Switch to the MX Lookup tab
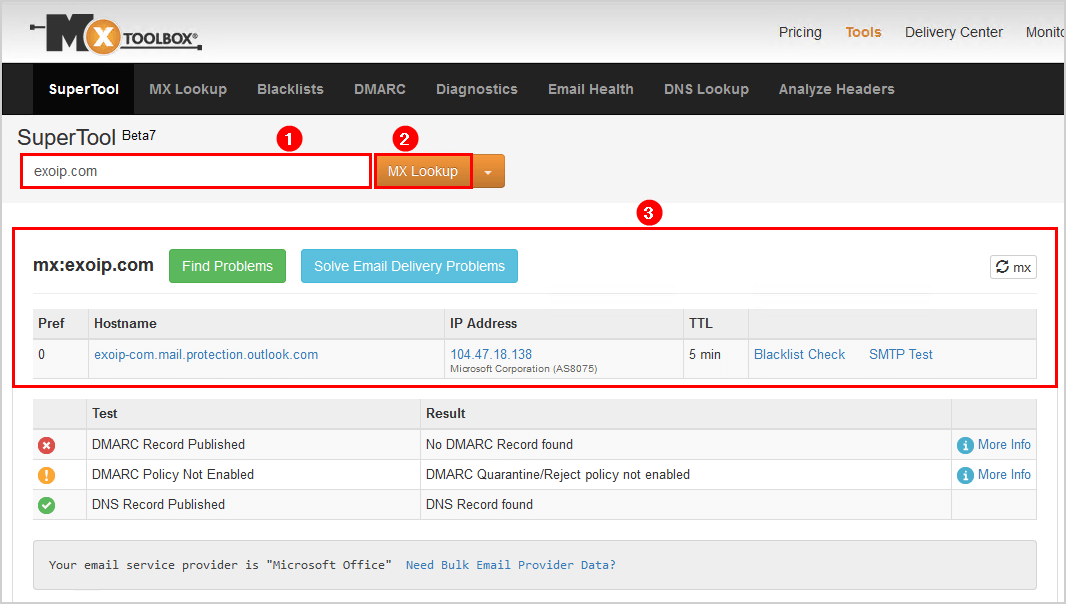Image resolution: width=1066 pixels, height=604 pixels. pyautogui.click(x=188, y=89)
